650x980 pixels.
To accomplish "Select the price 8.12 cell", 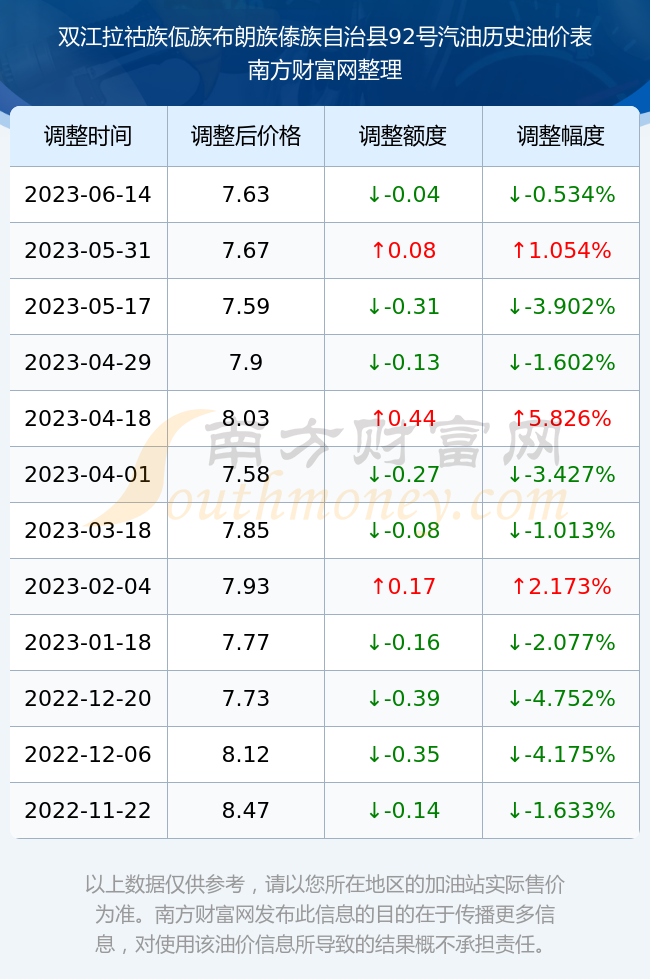I will (x=246, y=754).
